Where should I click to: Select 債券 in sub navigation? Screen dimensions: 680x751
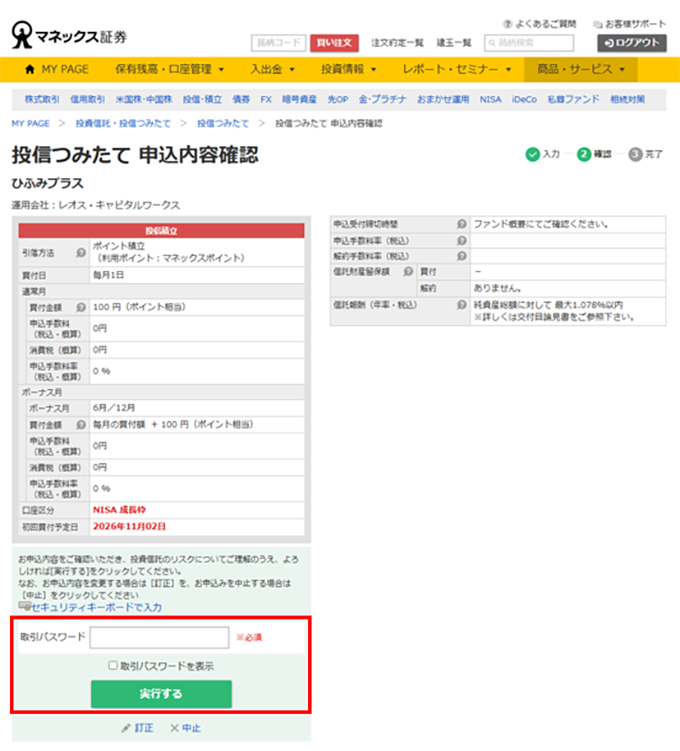click(x=241, y=99)
